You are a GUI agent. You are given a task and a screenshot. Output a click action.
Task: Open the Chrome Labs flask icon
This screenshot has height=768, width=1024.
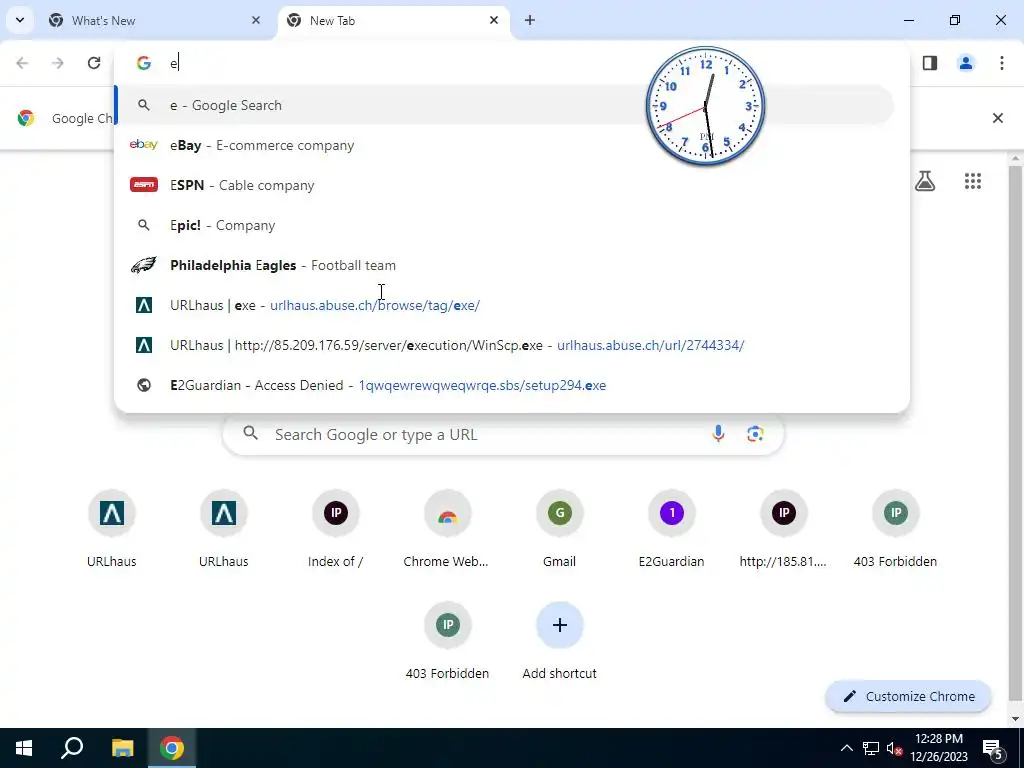(925, 181)
